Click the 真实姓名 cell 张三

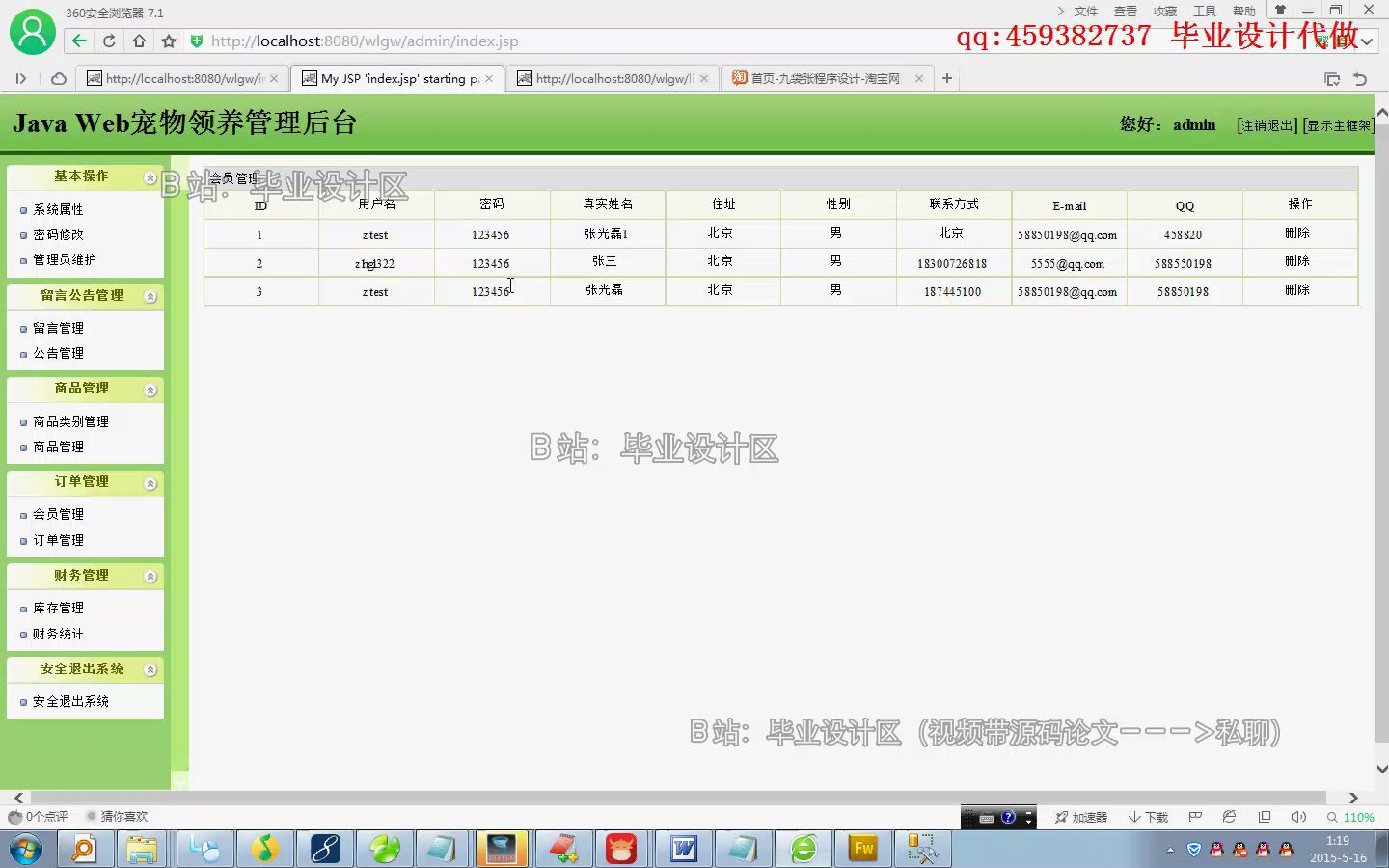605,261
